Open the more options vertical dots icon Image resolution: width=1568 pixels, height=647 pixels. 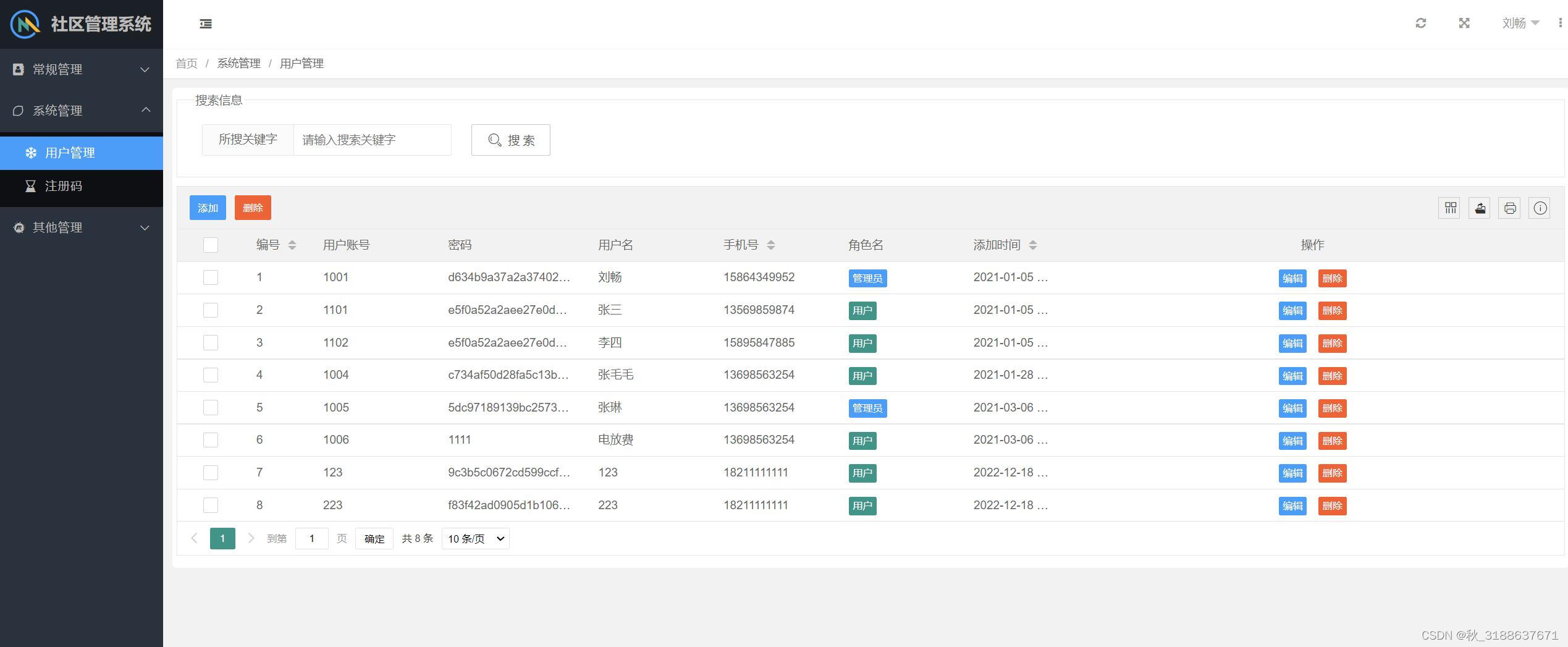1560,23
